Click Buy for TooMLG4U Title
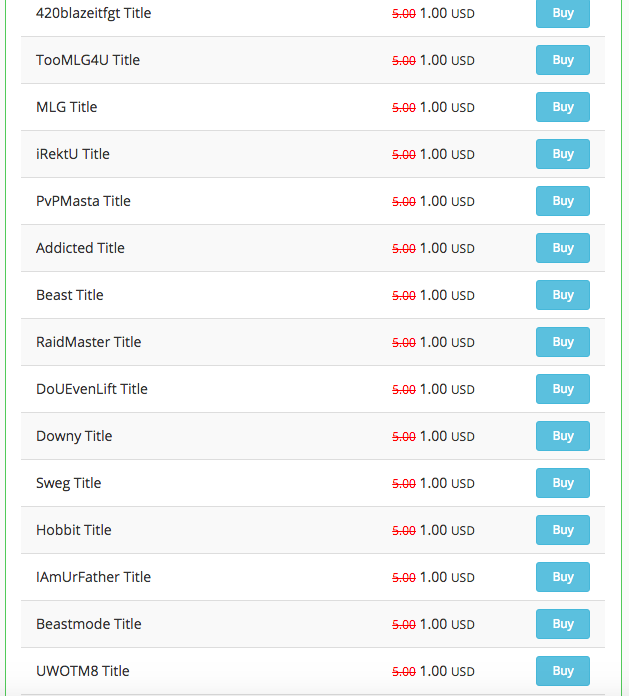The width and height of the screenshot is (629, 696). click(x=562, y=60)
